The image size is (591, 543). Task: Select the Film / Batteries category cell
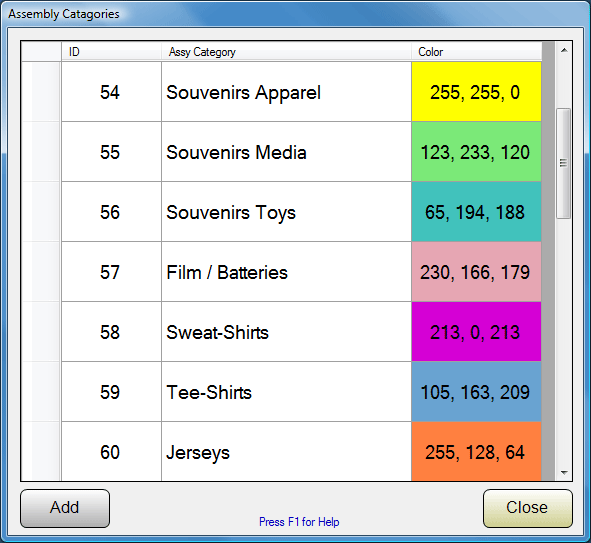pyautogui.click(x=286, y=271)
